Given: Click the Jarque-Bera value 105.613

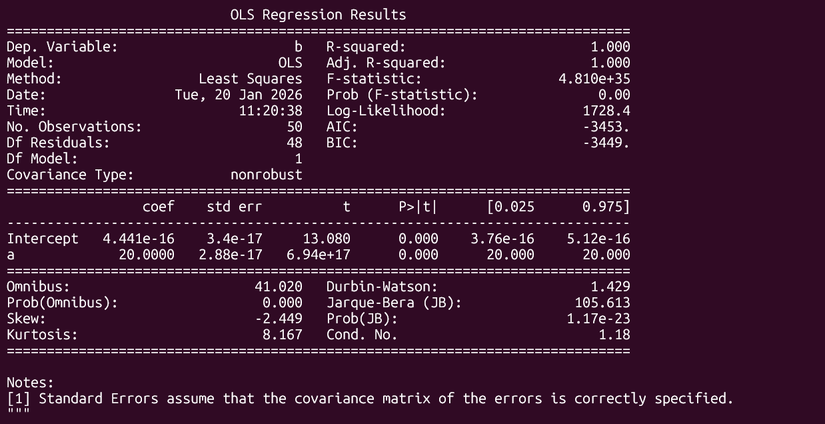Looking at the screenshot, I should coord(602,302).
